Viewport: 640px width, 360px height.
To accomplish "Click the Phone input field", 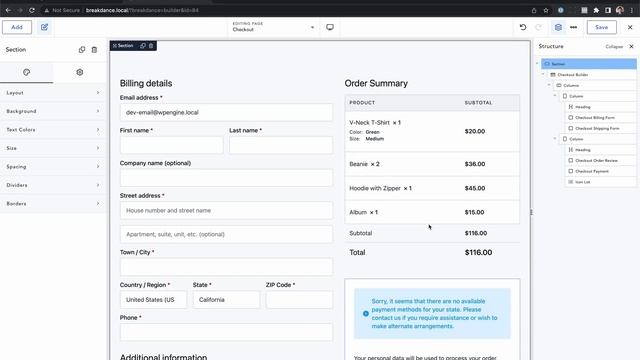I will click(x=226, y=332).
